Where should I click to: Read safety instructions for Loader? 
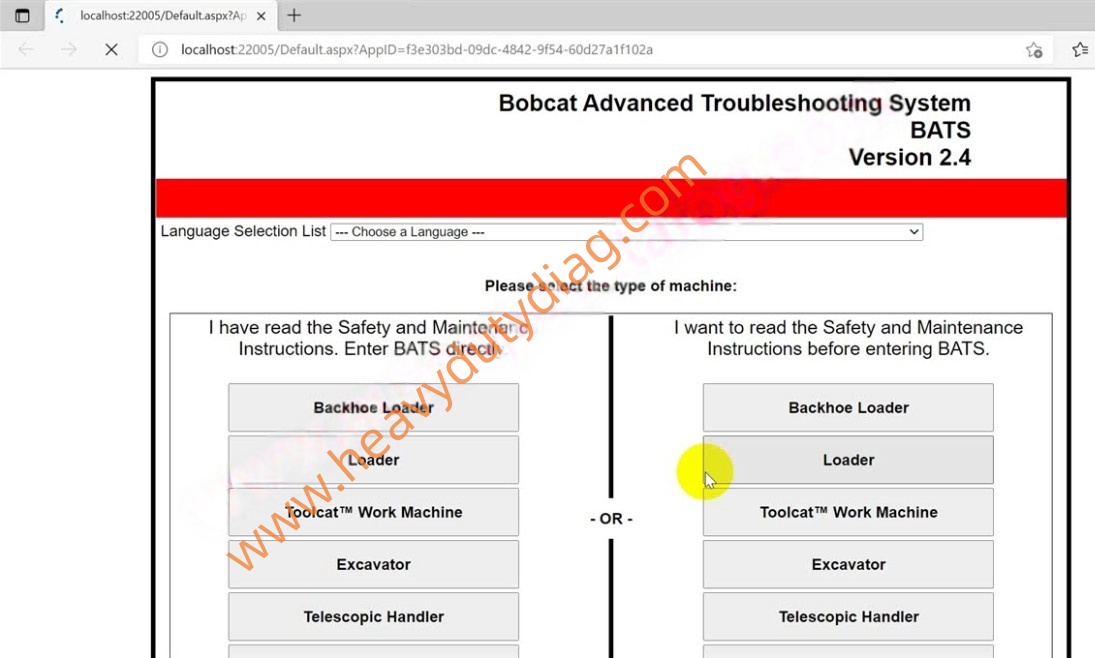(848, 460)
